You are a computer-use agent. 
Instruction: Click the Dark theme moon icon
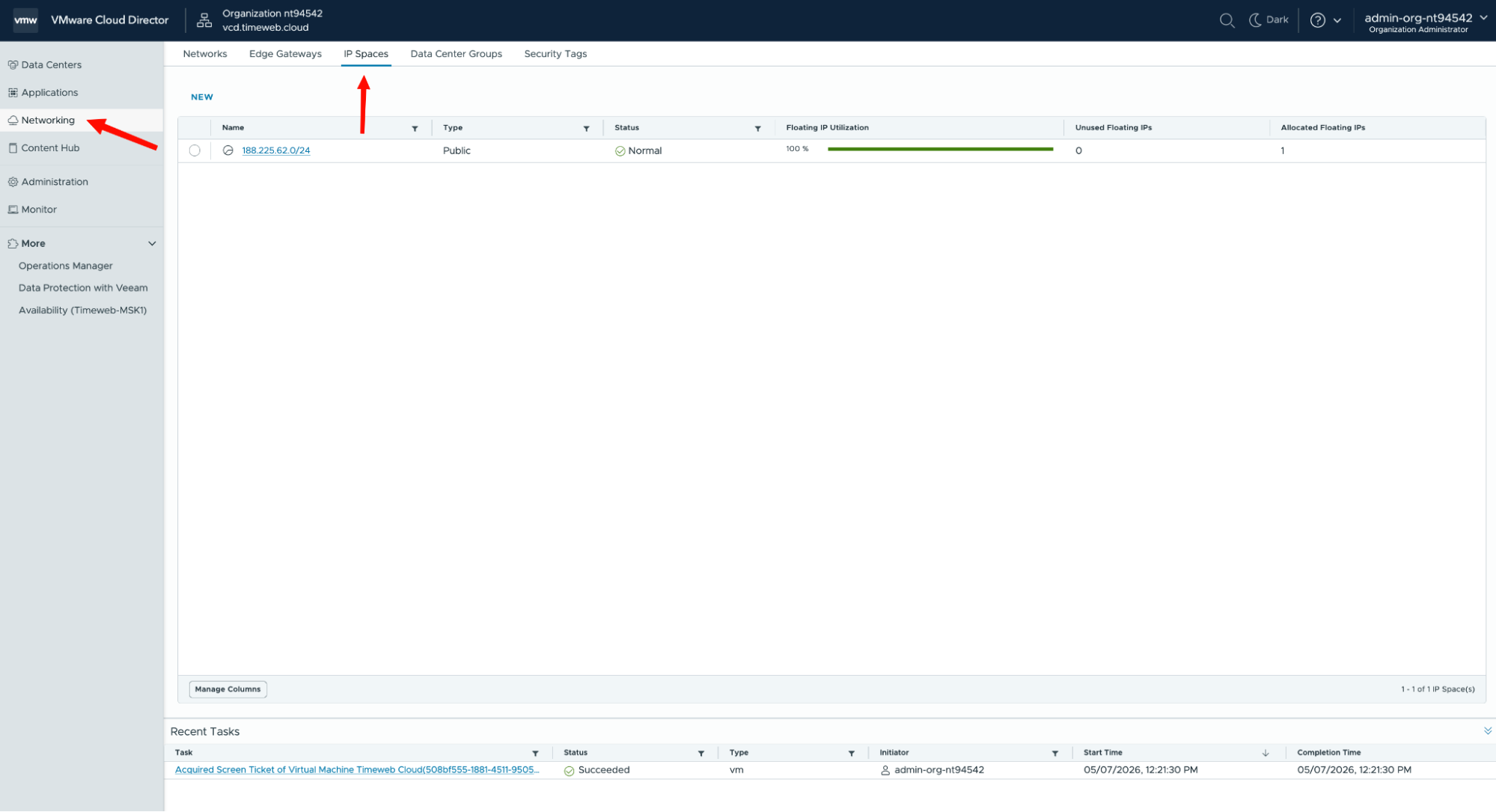pos(1255,20)
